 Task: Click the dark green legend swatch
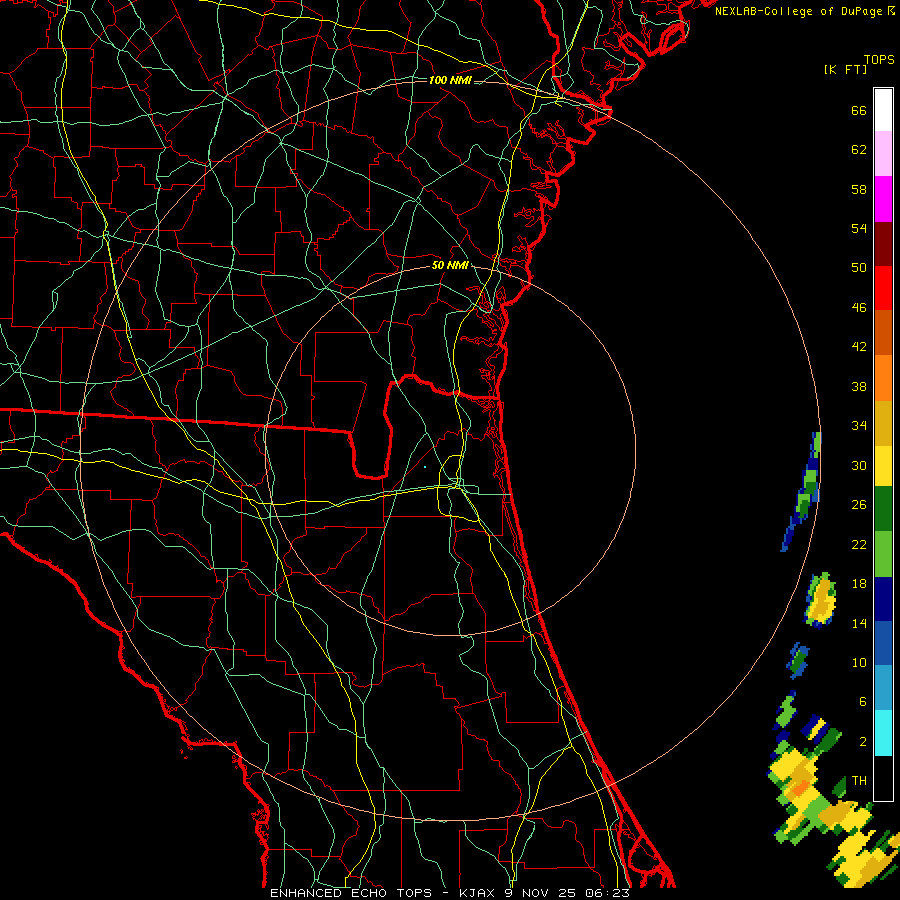coord(883,509)
